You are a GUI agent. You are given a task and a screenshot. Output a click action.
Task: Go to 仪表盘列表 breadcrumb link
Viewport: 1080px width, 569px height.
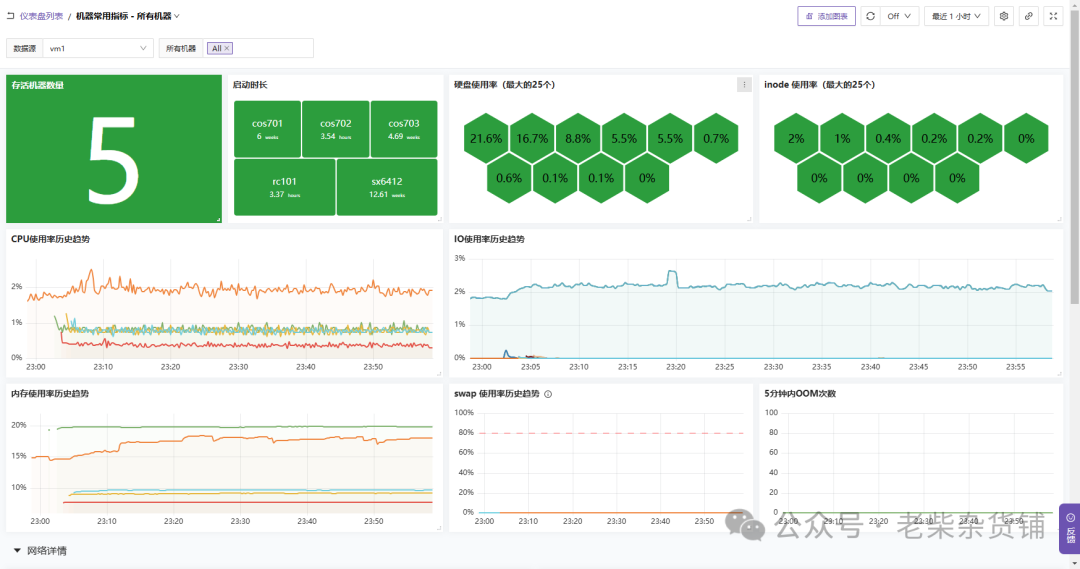[41, 16]
